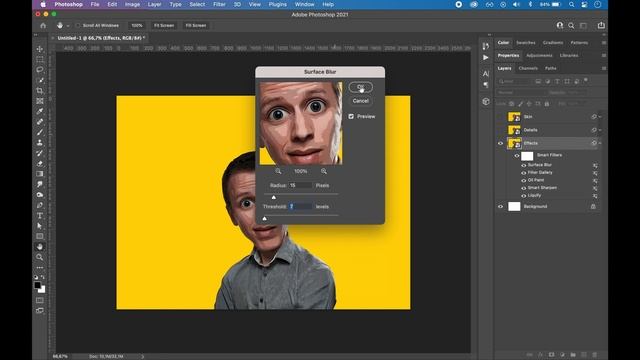Image resolution: width=640 pixels, height=360 pixels.
Task: Open the Actions play panel icon
Action: pos(485,58)
